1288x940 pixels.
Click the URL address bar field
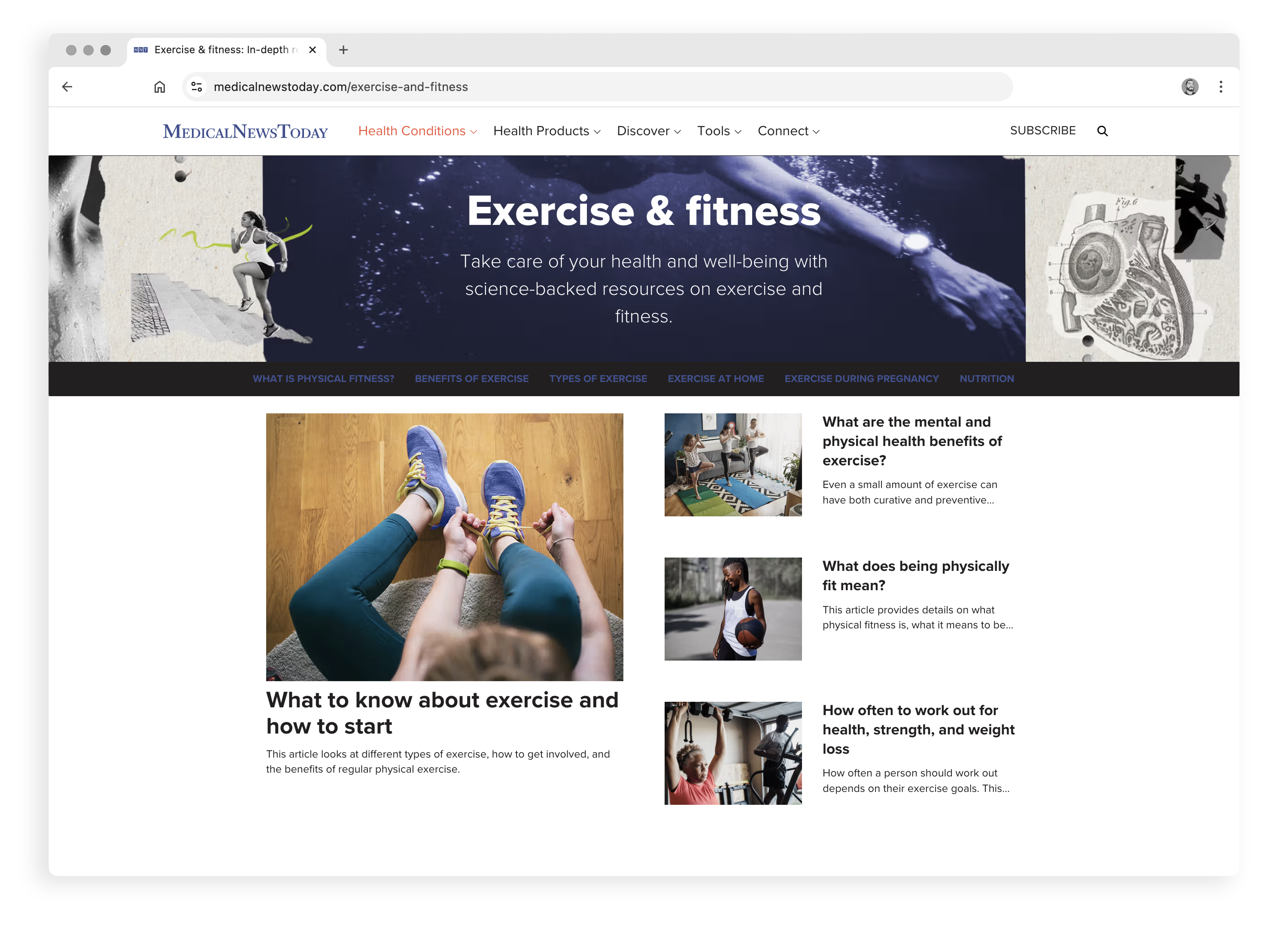pyautogui.click(x=598, y=87)
